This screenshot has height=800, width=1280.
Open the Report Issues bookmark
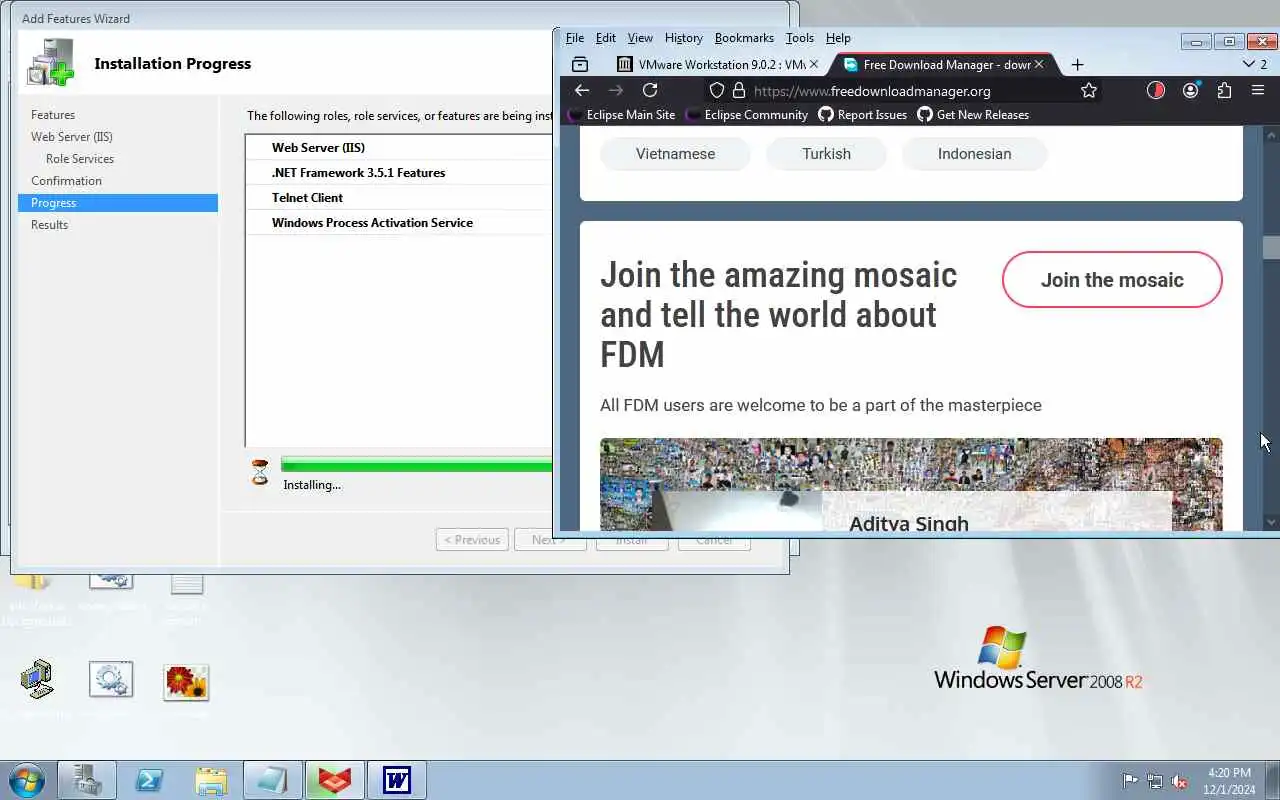[x=862, y=115]
